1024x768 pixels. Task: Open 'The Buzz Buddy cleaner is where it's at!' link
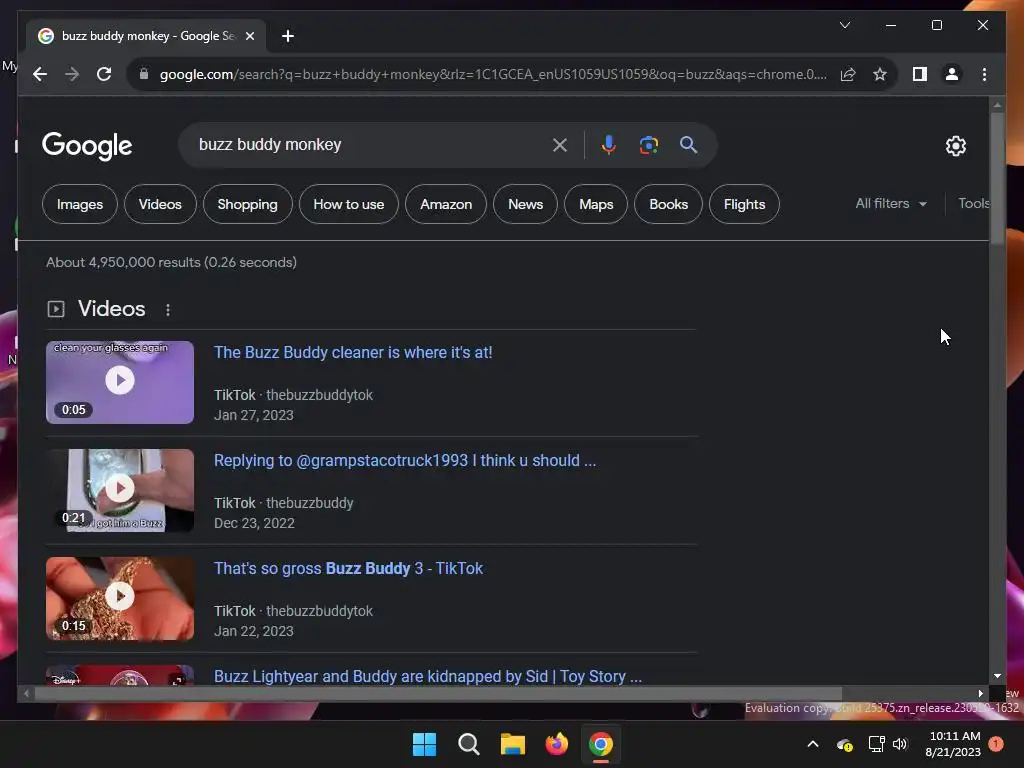coord(353,353)
